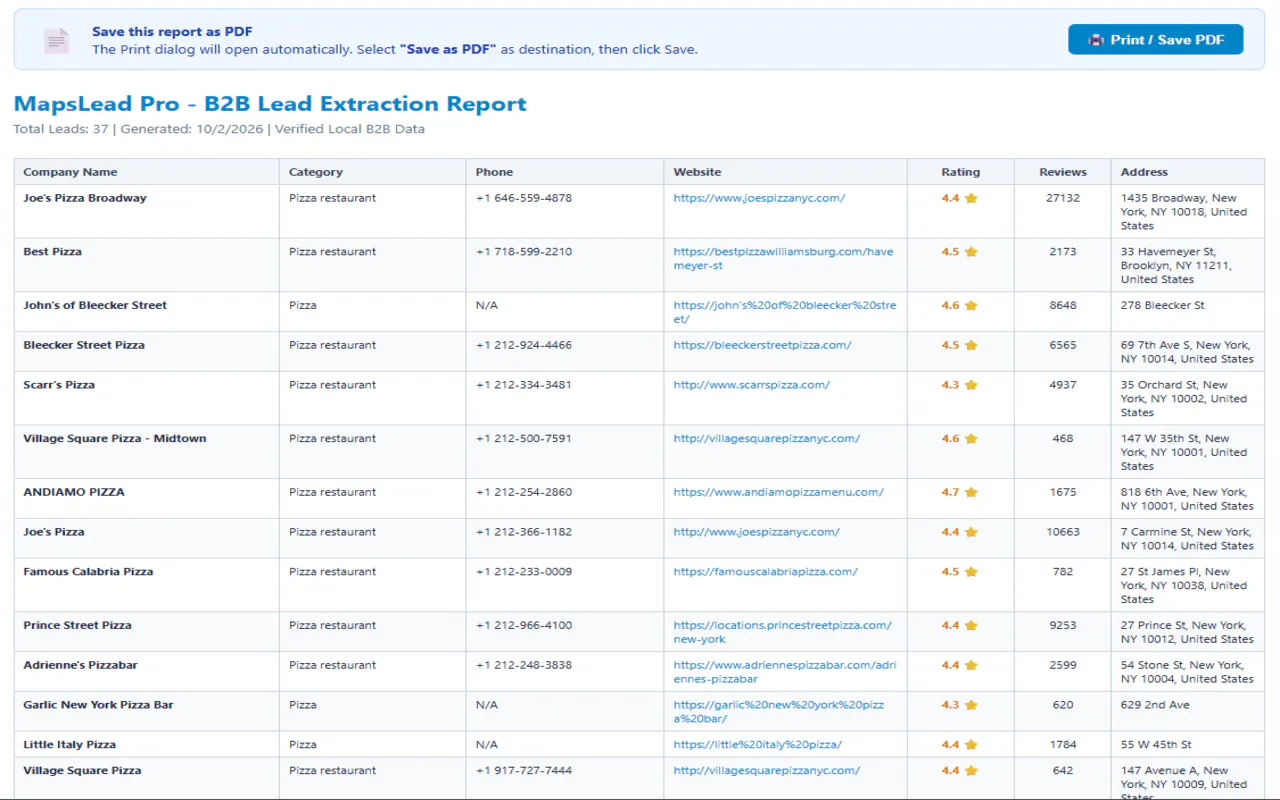Select phone number +1 646-559-4878
Image resolution: width=1280 pixels, height=800 pixels.
click(x=524, y=198)
